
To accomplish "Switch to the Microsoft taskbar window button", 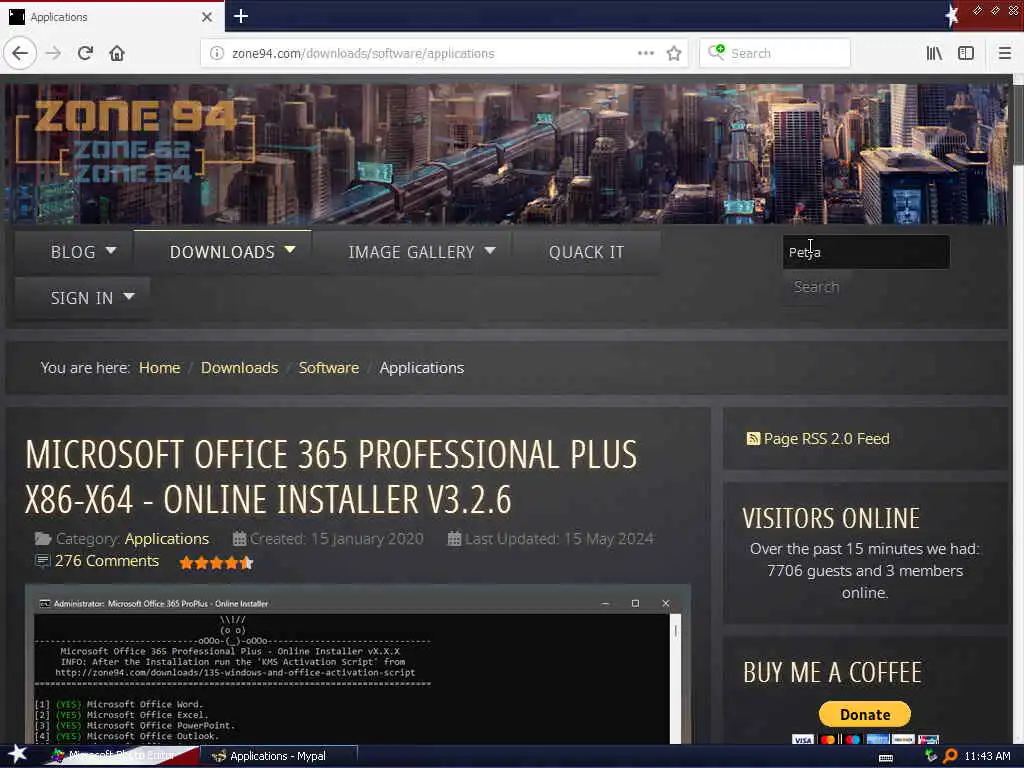I will (x=121, y=756).
